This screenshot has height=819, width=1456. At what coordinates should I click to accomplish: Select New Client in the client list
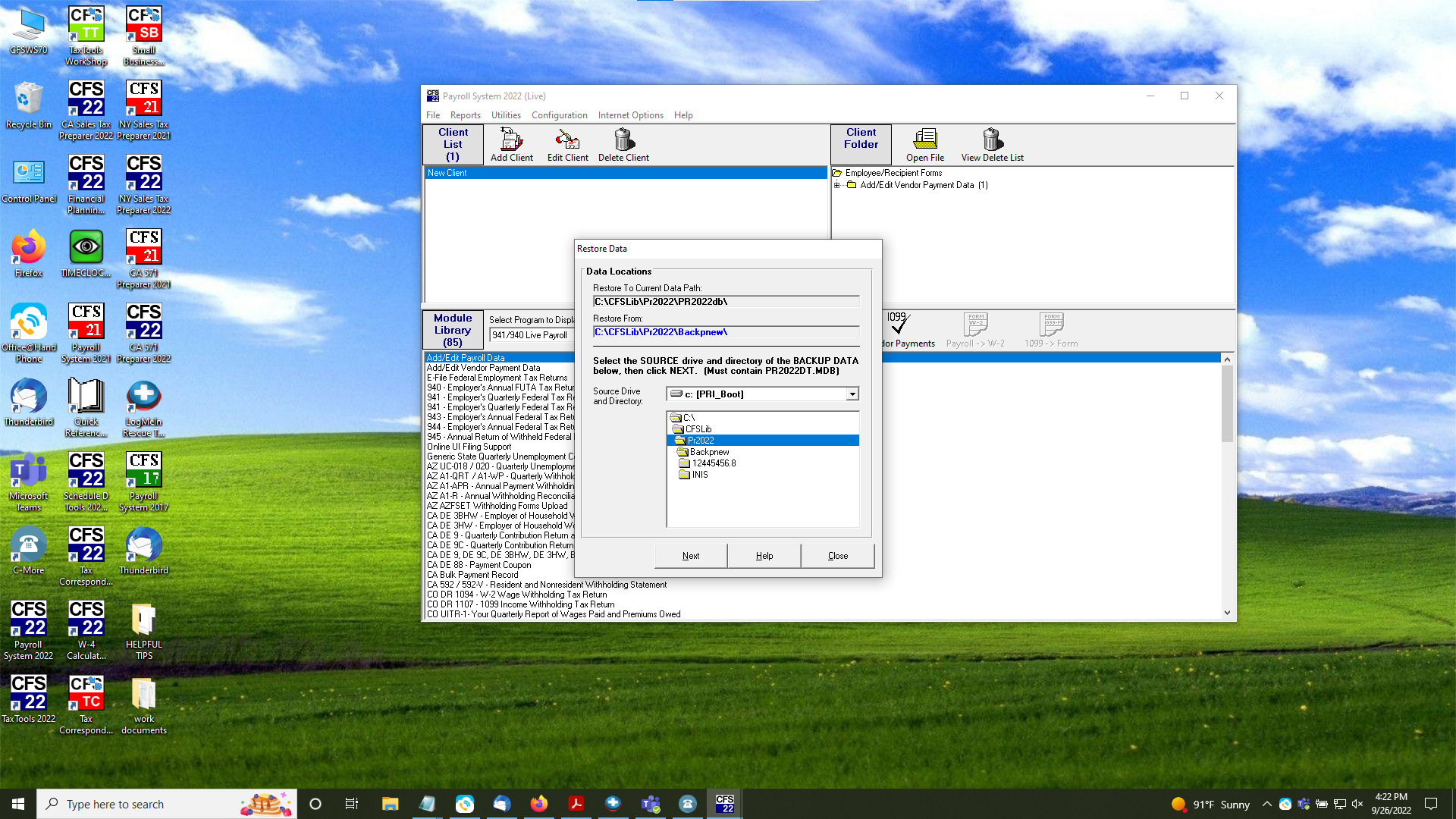[x=626, y=173]
